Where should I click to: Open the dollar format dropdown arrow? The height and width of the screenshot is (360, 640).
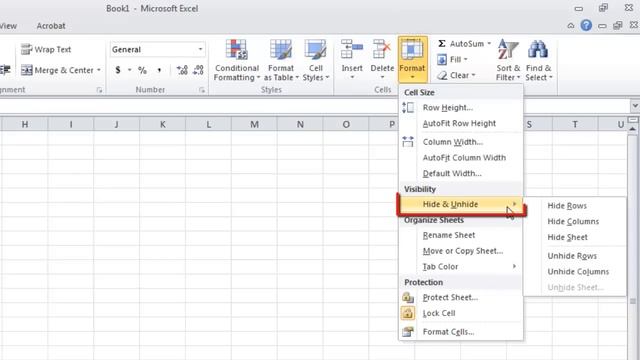point(129,70)
